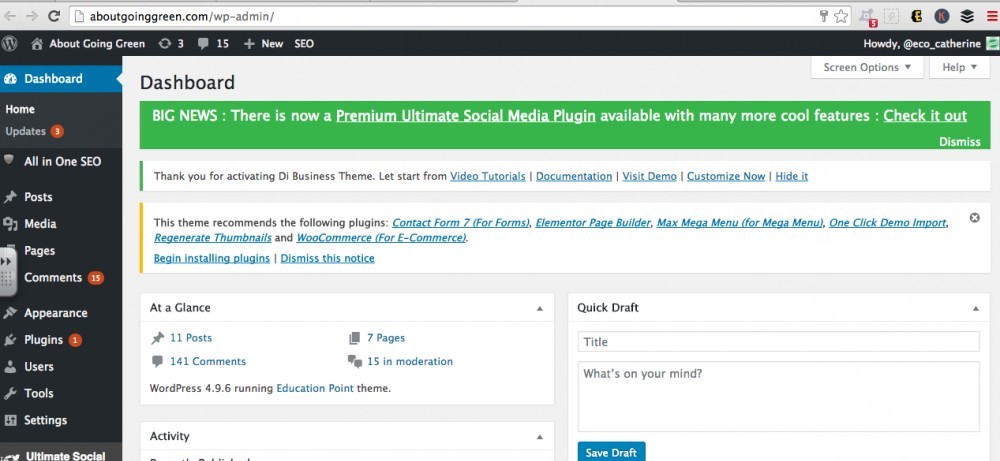
Task: Open the theme Documentation link
Action: pos(574,176)
